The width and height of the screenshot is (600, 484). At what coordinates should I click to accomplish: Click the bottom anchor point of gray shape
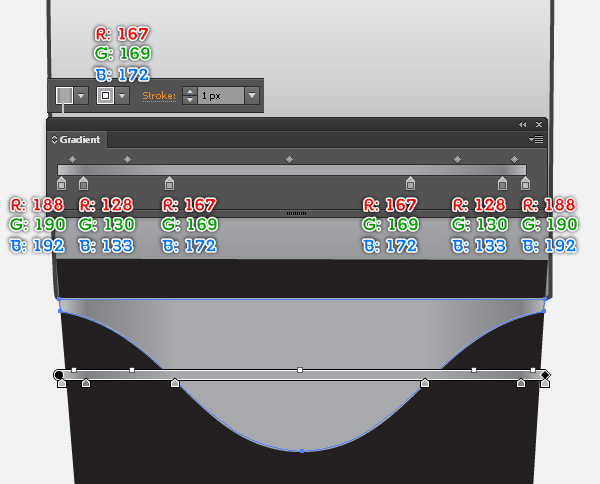[302, 451]
